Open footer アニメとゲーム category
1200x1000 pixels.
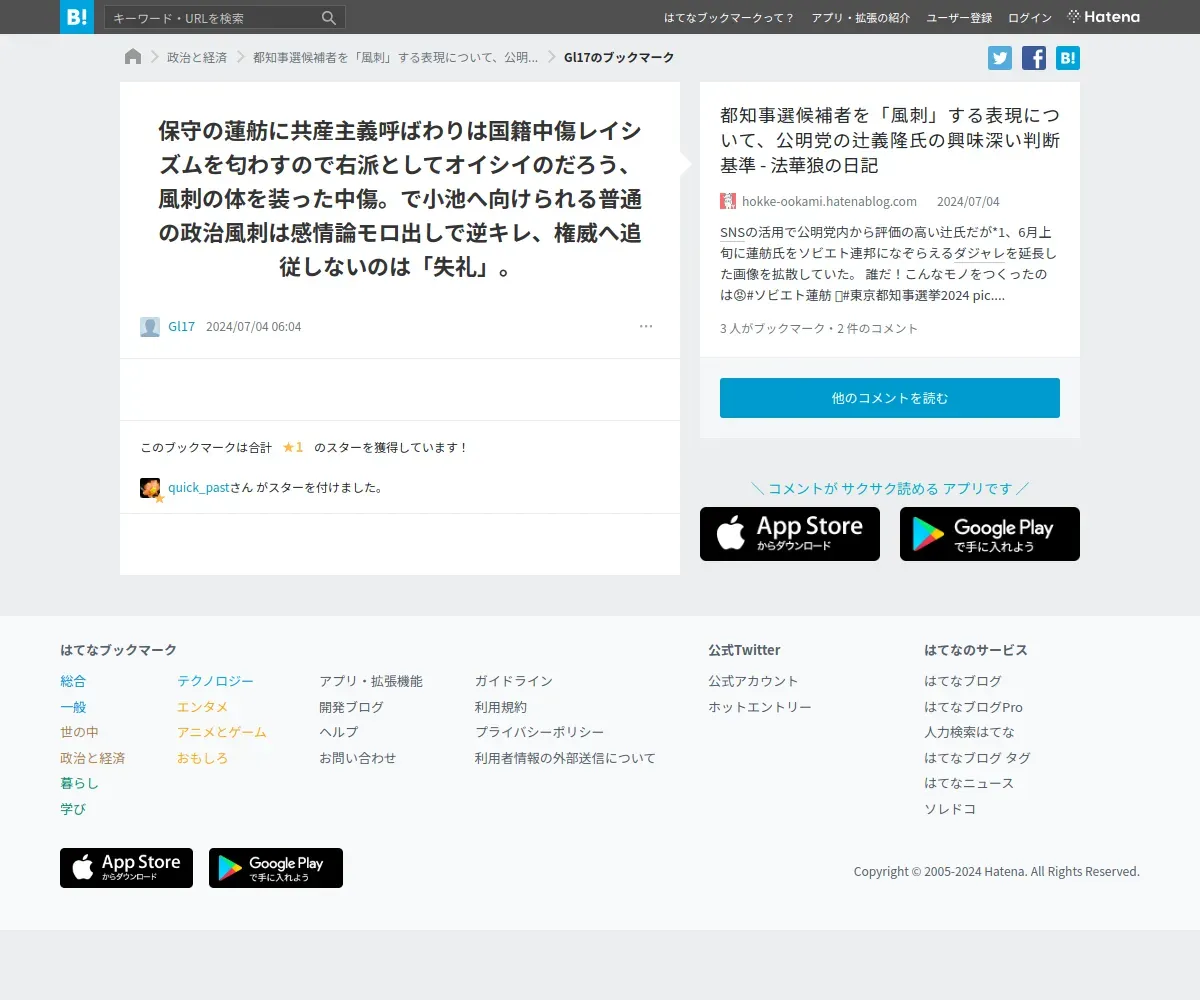(222, 732)
